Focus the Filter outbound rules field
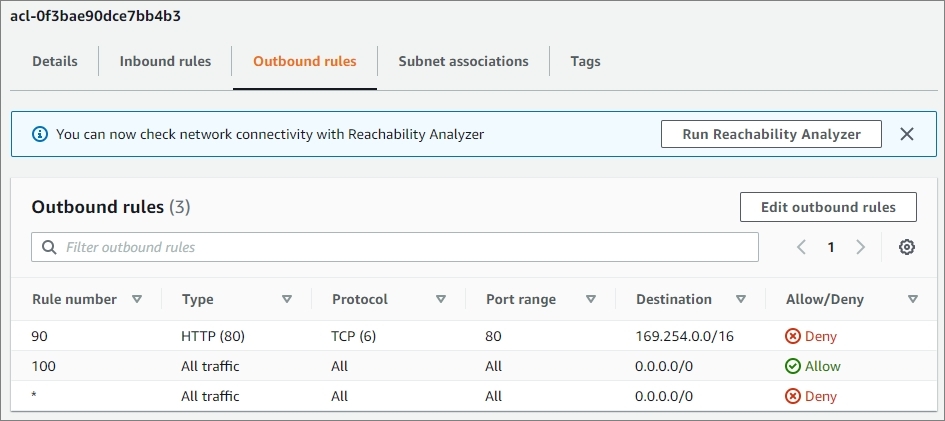 point(395,247)
